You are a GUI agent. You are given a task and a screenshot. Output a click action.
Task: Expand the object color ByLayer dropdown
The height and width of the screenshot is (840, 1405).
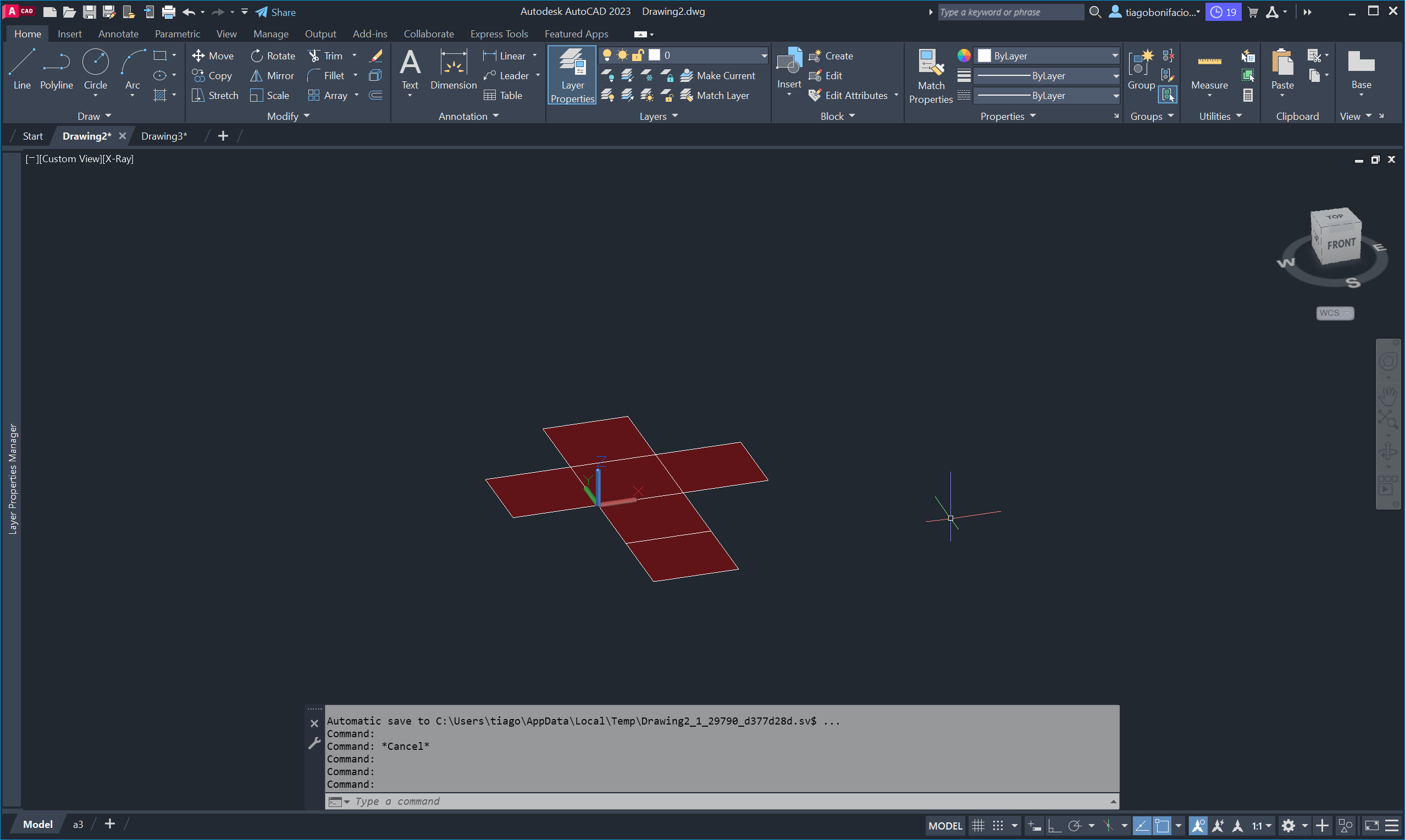[x=1114, y=56]
